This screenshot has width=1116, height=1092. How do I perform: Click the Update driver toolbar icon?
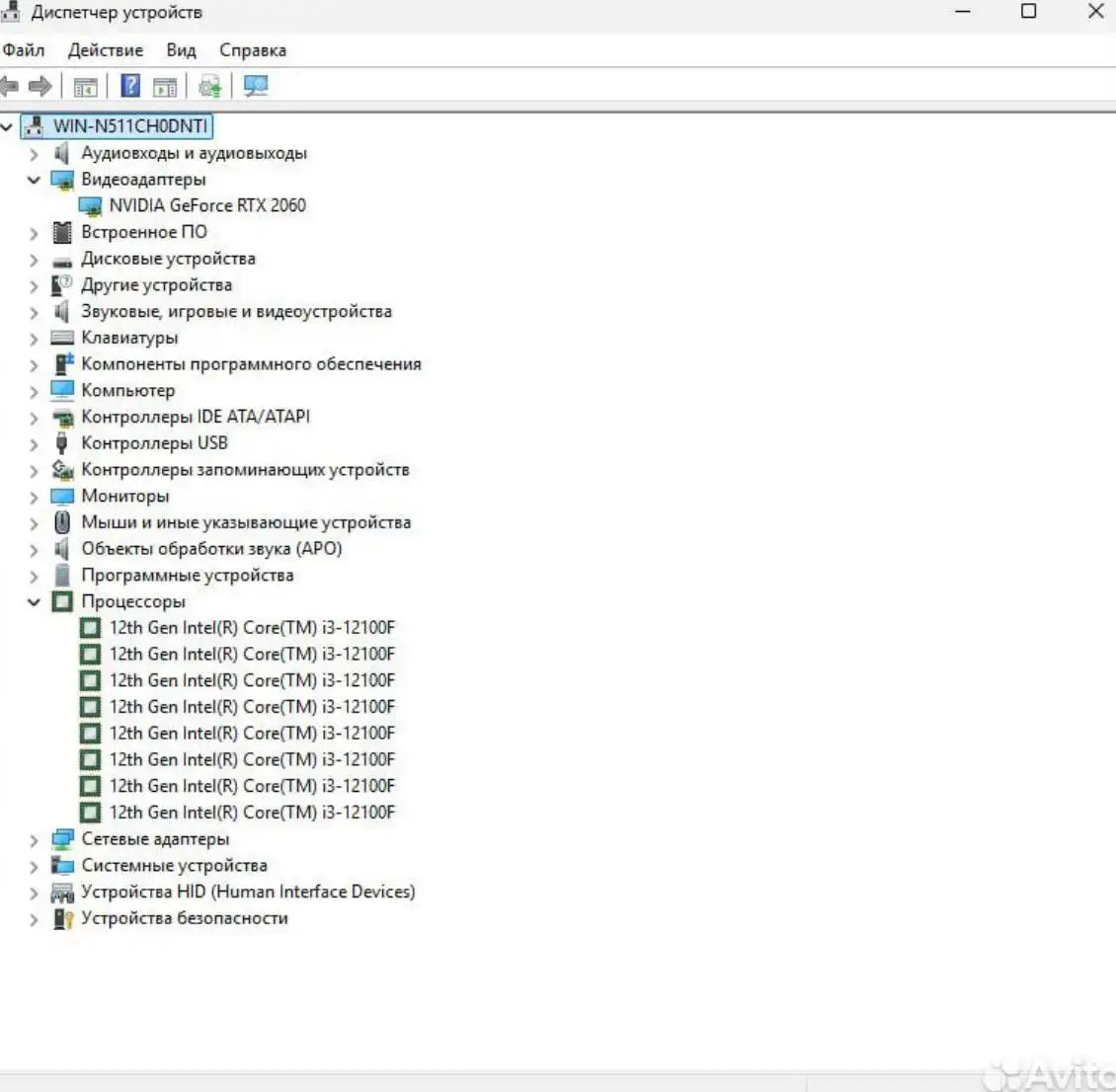[x=208, y=86]
